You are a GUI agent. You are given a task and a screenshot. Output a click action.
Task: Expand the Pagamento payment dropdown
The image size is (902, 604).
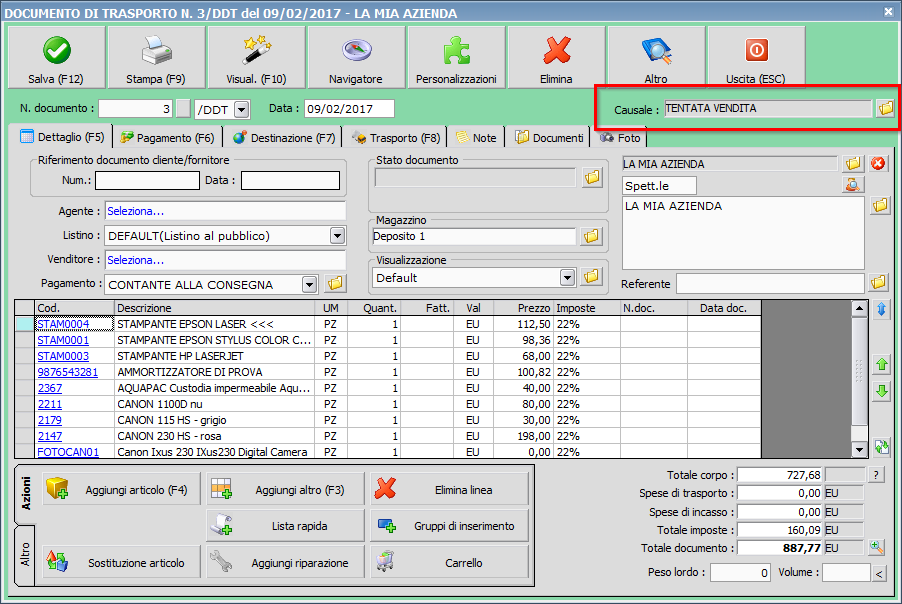coord(309,284)
